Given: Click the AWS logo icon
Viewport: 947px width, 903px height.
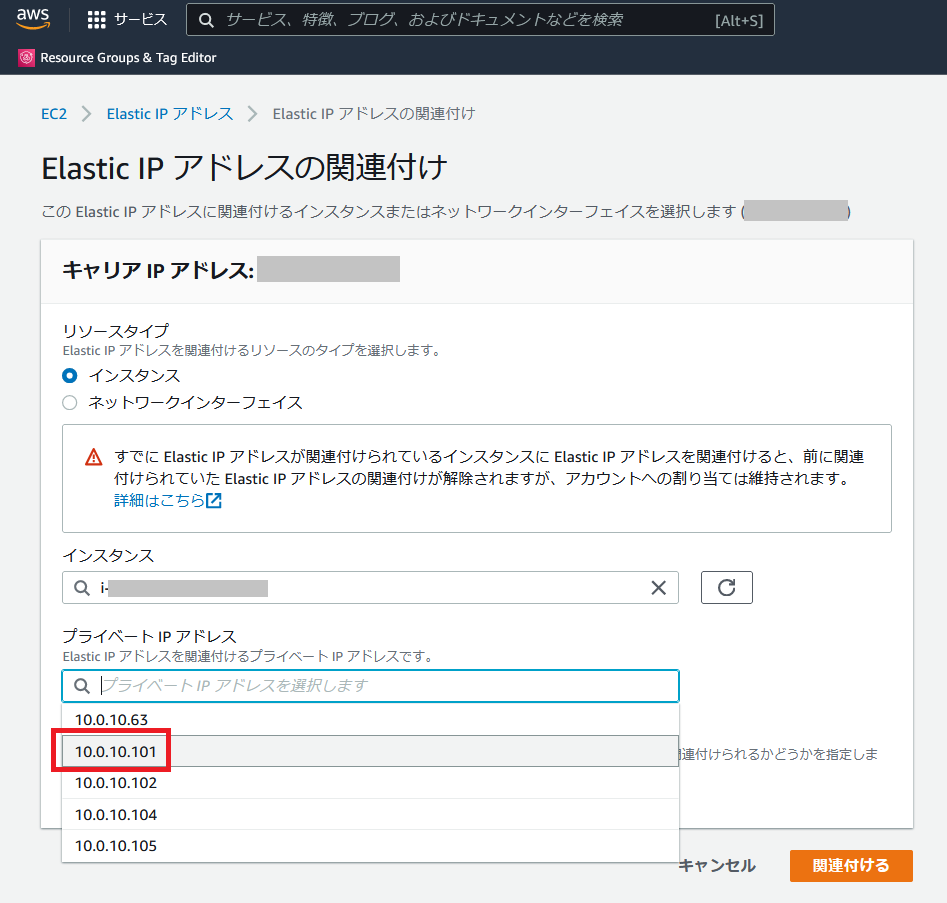Looking at the screenshot, I should (x=32, y=17).
